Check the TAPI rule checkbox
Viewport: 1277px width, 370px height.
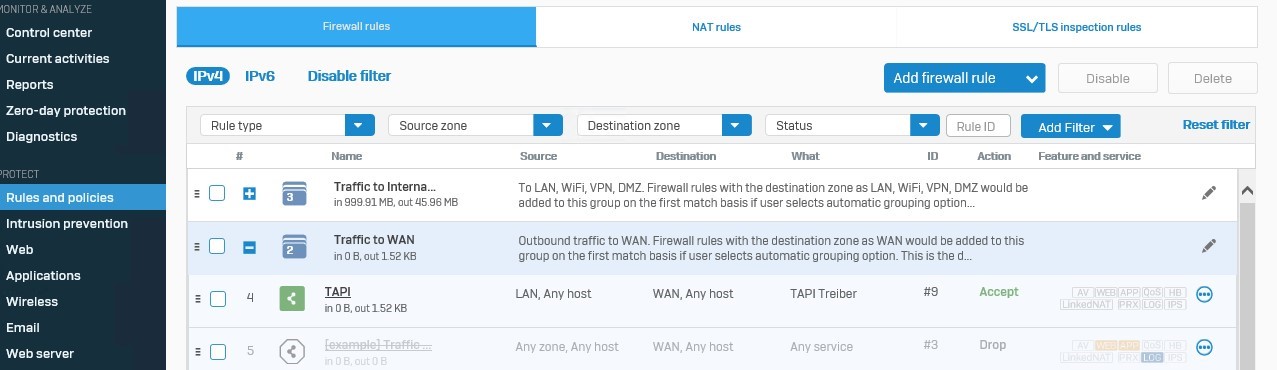tap(217, 299)
